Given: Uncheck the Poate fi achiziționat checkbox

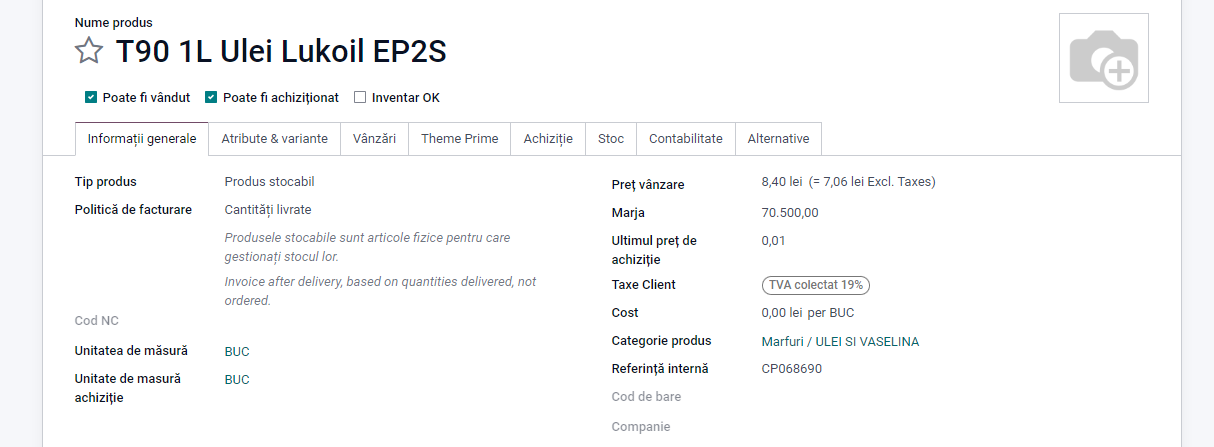Looking at the screenshot, I should 211,98.
